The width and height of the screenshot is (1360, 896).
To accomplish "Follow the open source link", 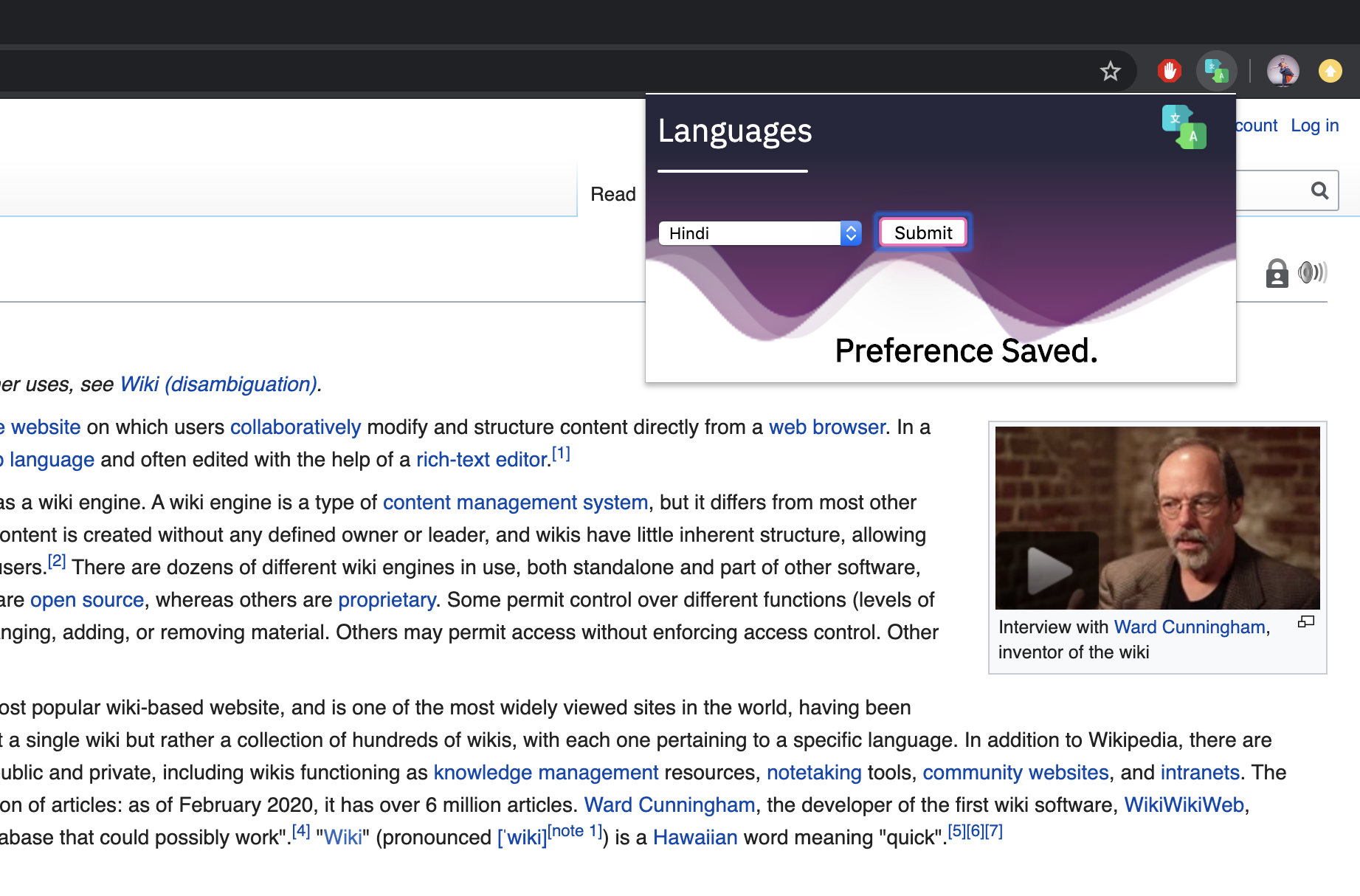I will [x=87, y=600].
